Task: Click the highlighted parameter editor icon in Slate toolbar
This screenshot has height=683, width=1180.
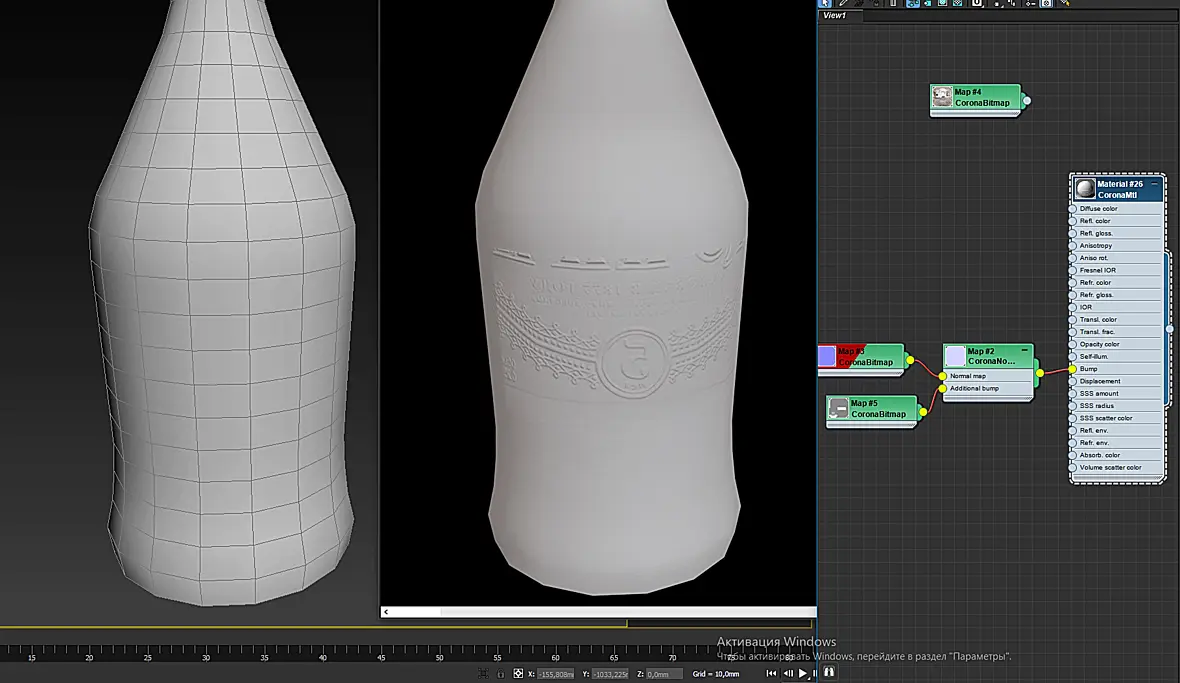Action: coord(1046,3)
